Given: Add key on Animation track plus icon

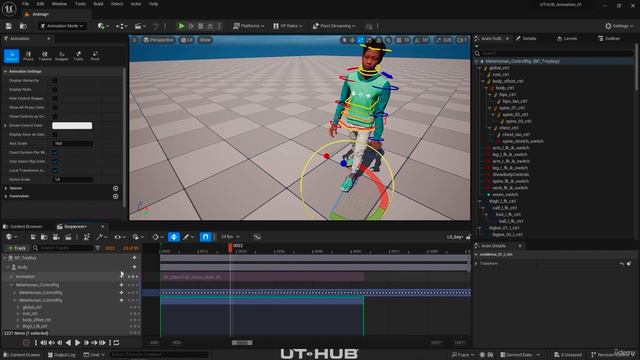Looking at the screenshot, I should [x=121, y=276].
